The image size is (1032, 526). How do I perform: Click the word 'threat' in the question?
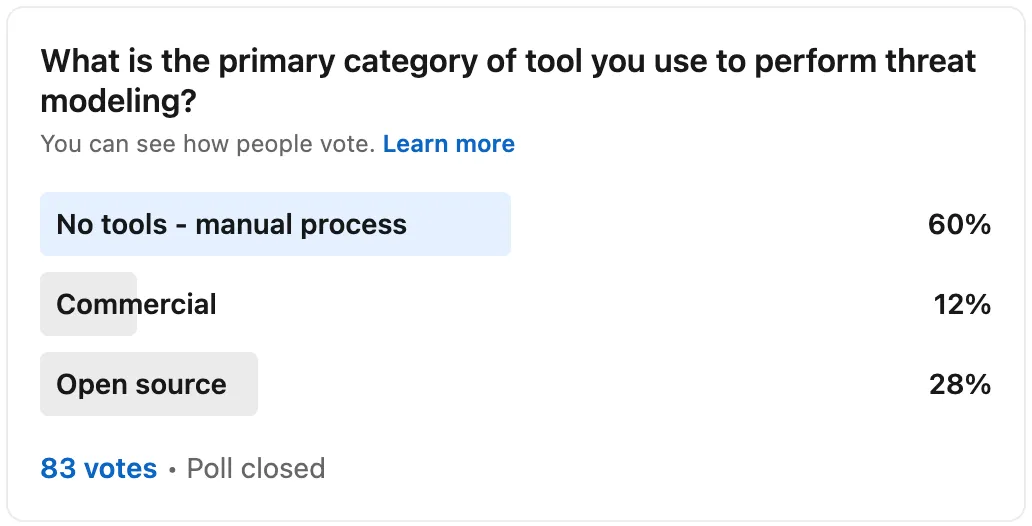(x=931, y=61)
